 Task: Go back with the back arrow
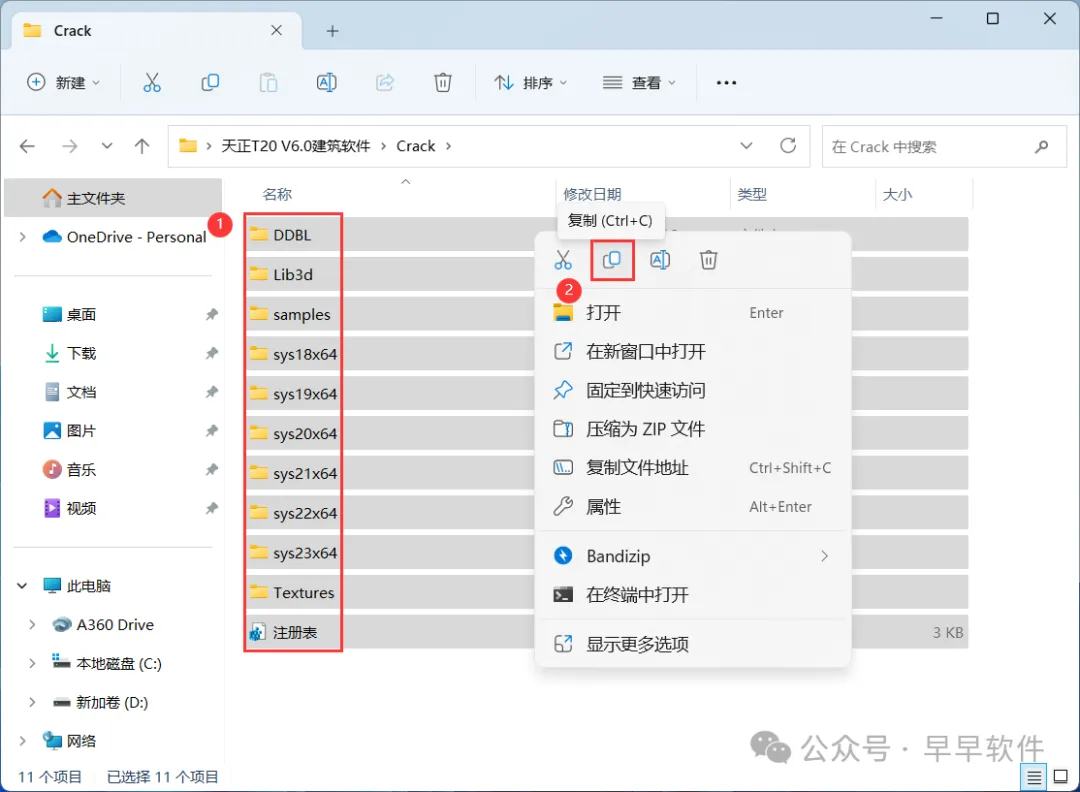click(27, 146)
